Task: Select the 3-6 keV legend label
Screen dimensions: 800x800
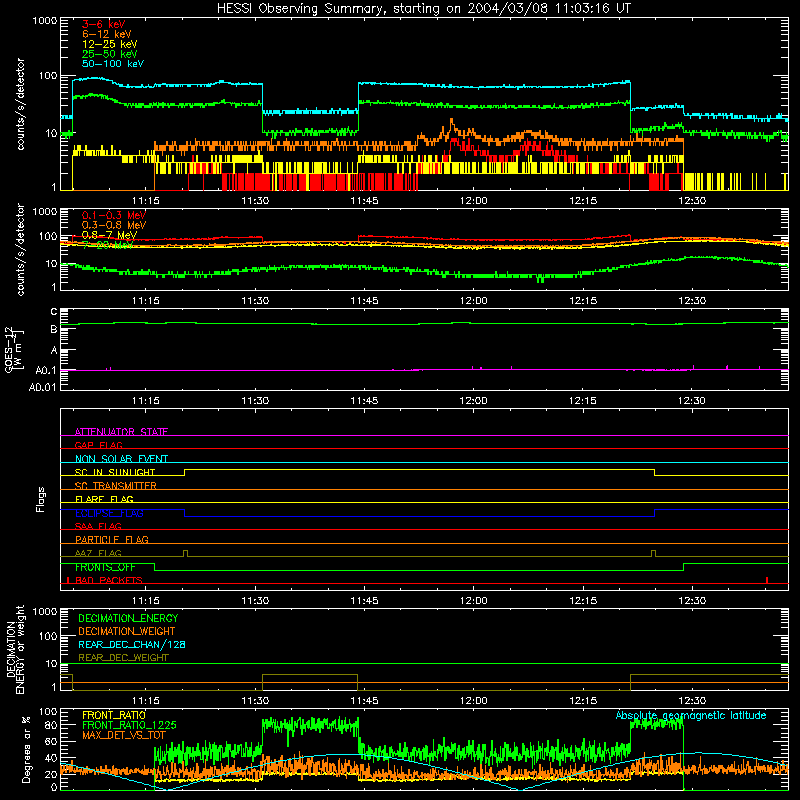Action: pyautogui.click(x=104, y=24)
